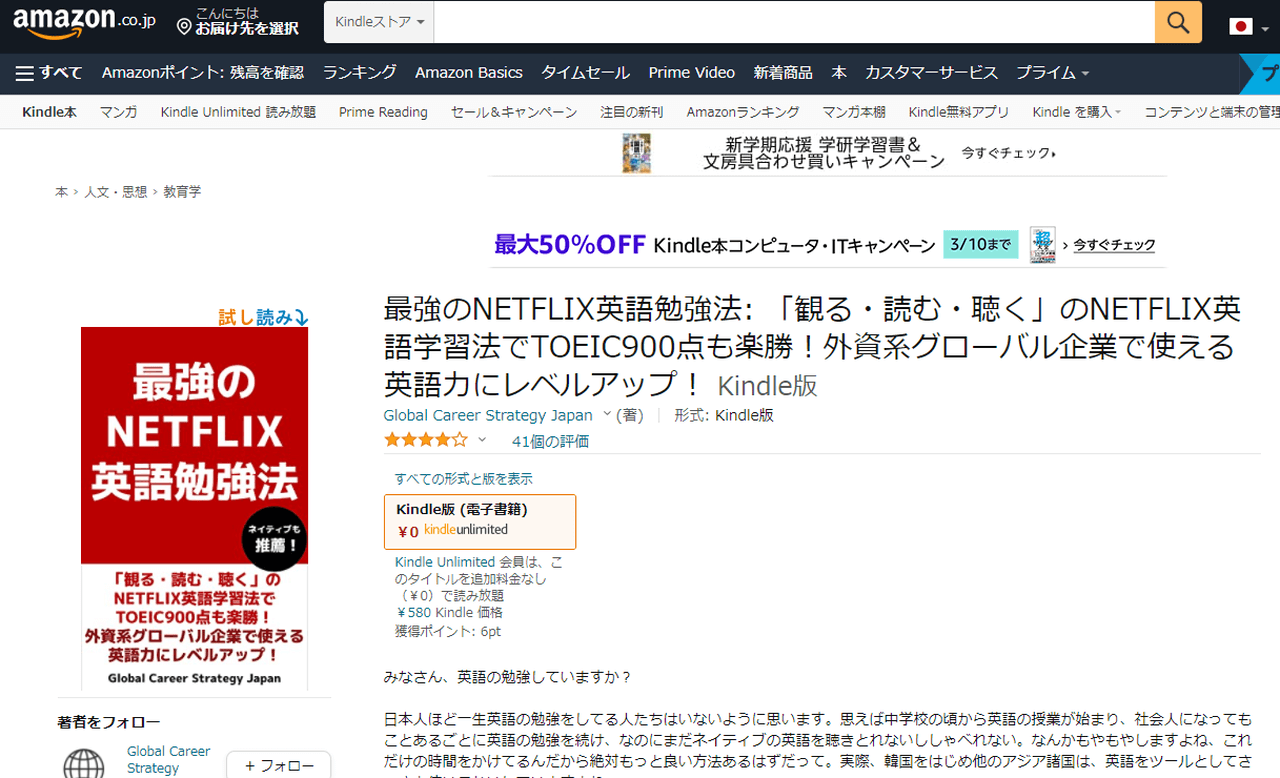Open Prime Video in the nav bar
Screen dimensions: 1280x778
[x=691, y=73]
